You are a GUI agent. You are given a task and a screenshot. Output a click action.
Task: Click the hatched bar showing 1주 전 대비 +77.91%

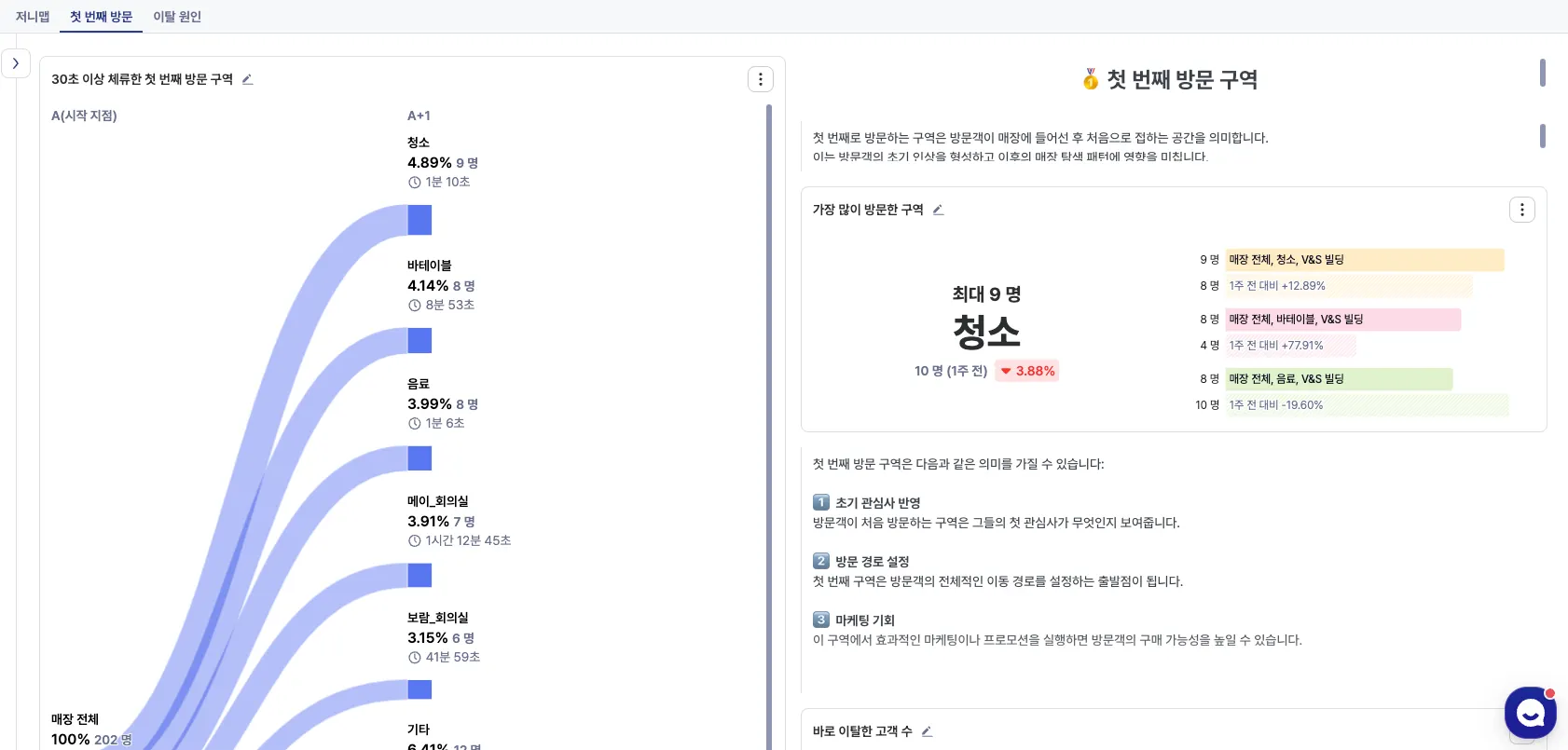[1290, 346]
